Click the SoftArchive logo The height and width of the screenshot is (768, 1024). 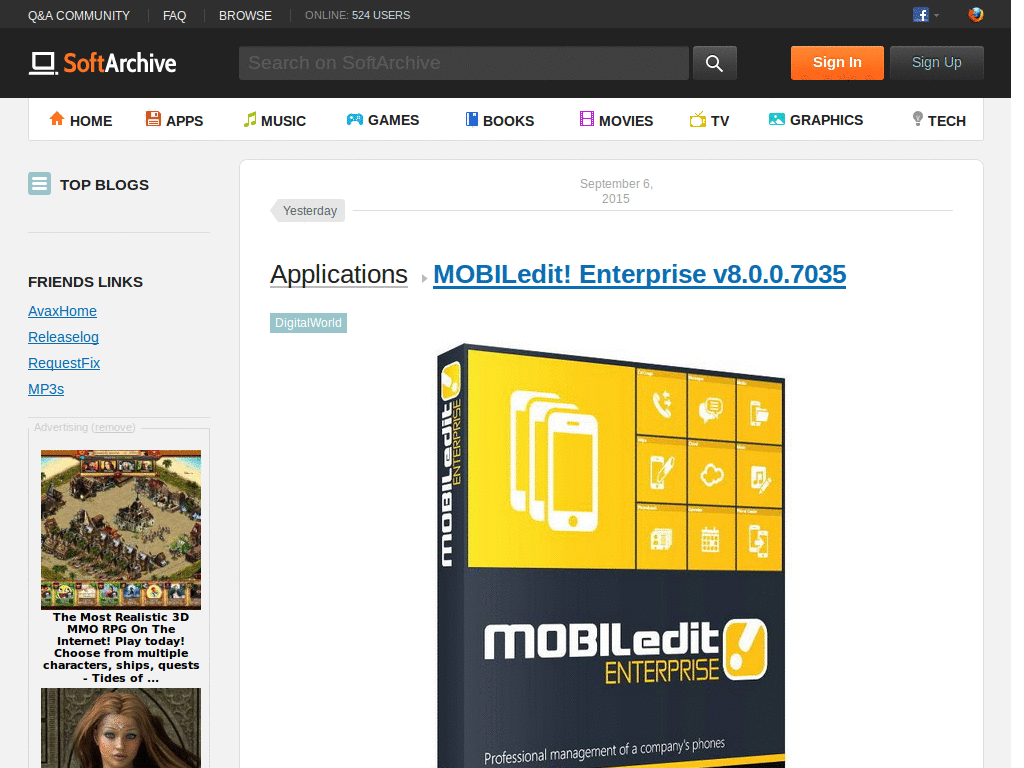pos(103,63)
